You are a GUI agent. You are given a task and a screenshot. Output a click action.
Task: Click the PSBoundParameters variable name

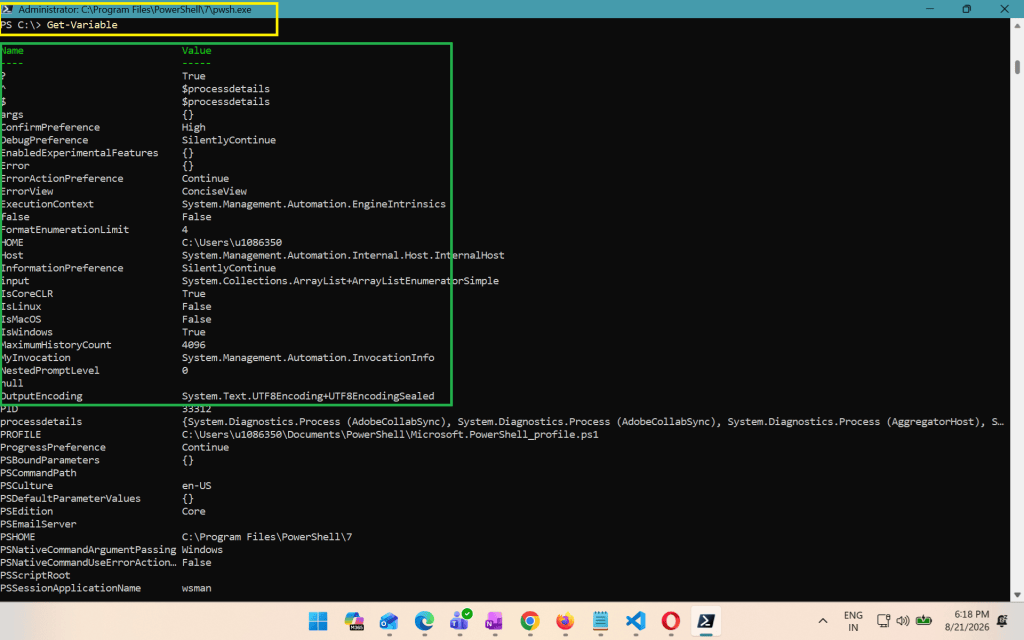[50, 460]
